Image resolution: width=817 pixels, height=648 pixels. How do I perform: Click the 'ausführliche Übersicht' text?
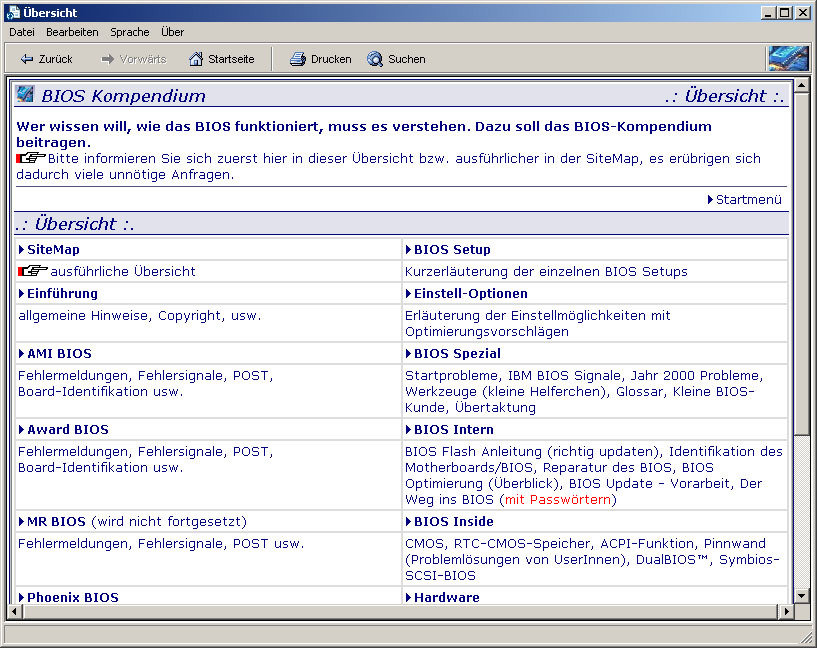click(x=122, y=271)
